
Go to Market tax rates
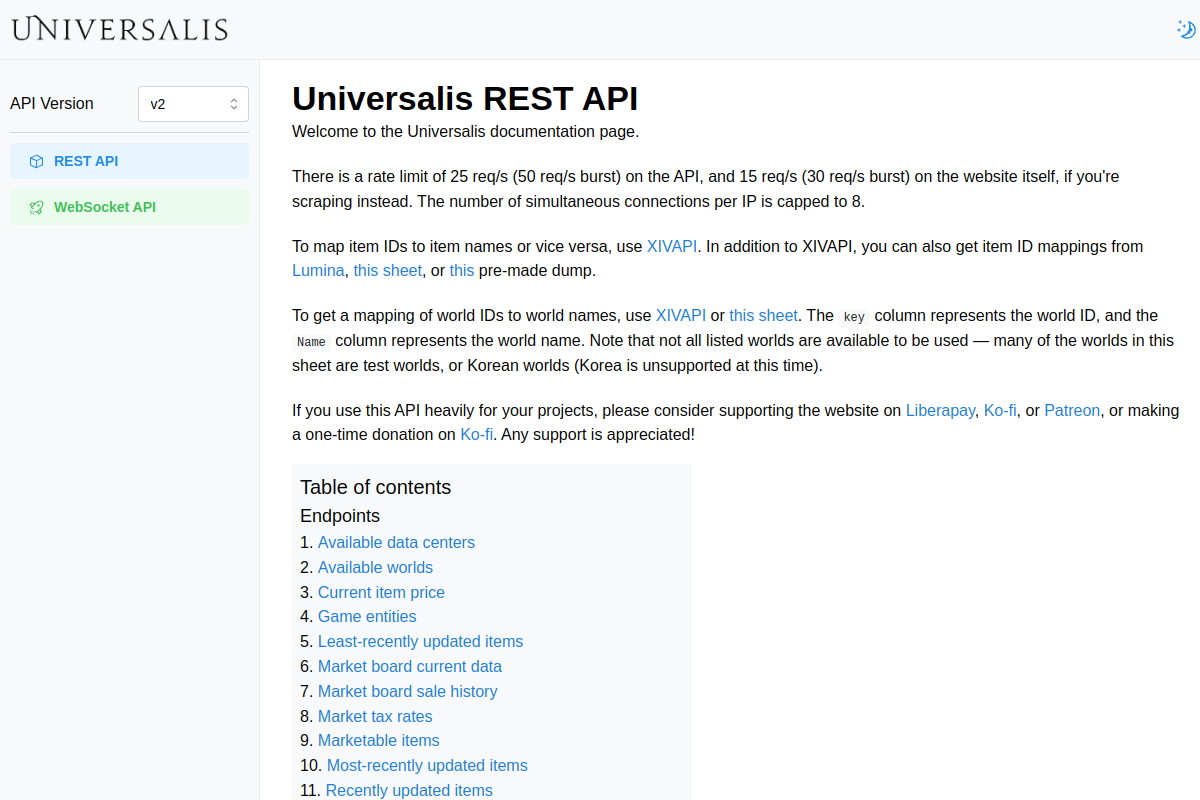[x=375, y=716]
